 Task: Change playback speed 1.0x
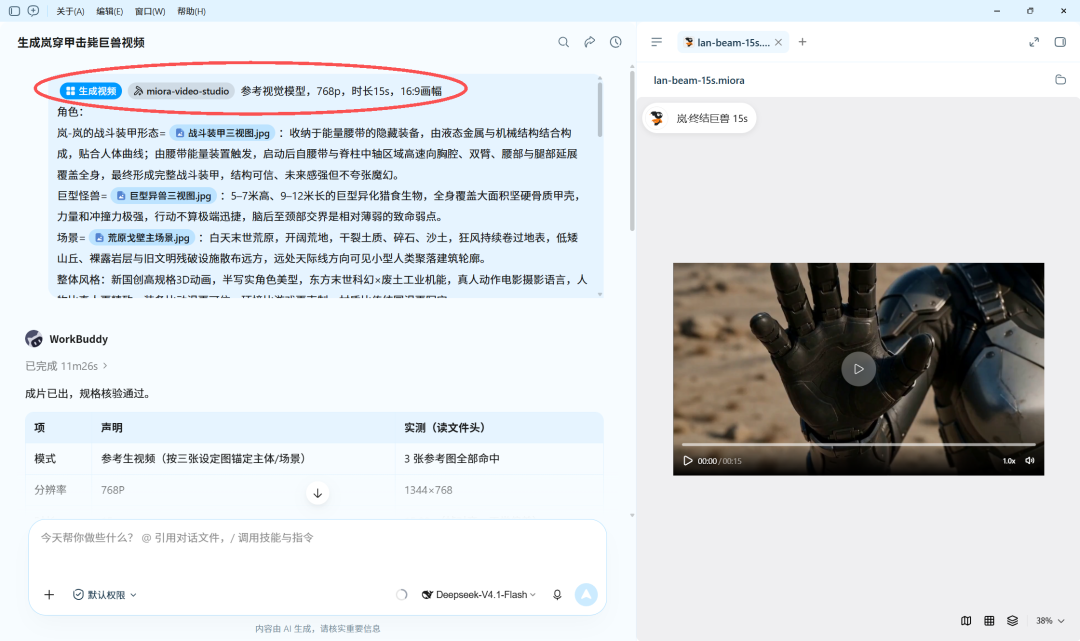tap(1009, 461)
